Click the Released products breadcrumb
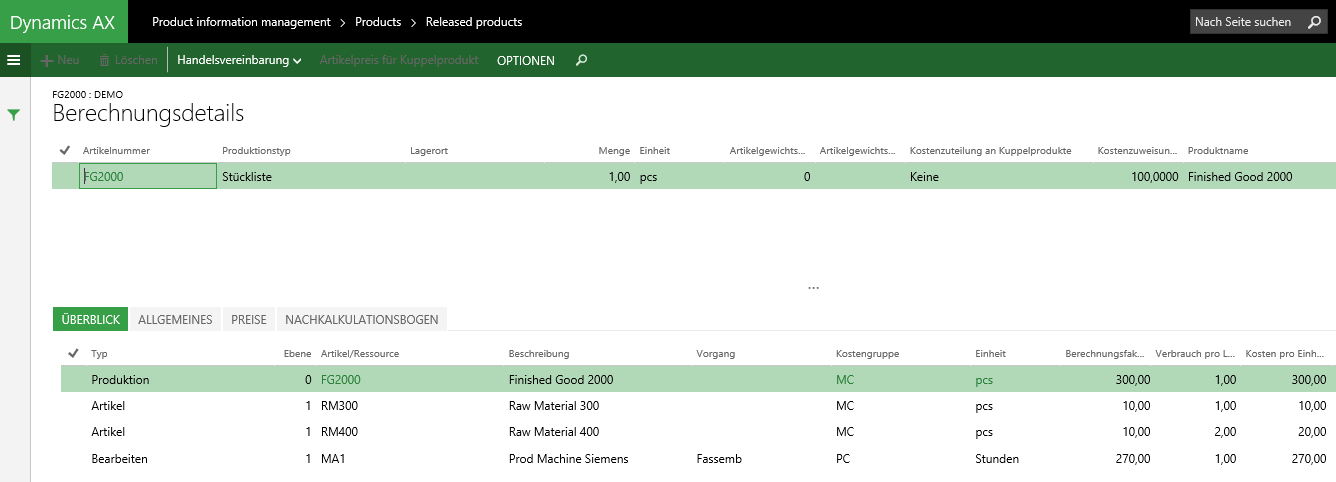The image size is (1336, 482). coord(473,22)
